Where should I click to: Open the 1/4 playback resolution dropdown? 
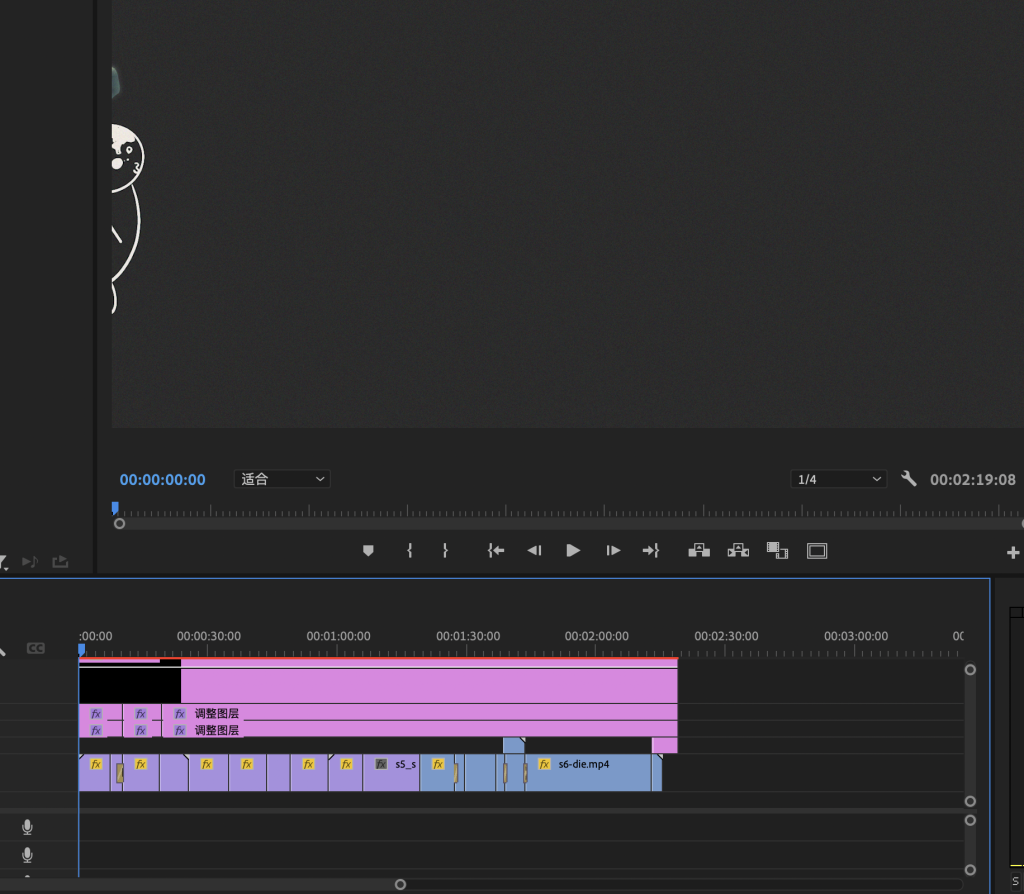838,479
